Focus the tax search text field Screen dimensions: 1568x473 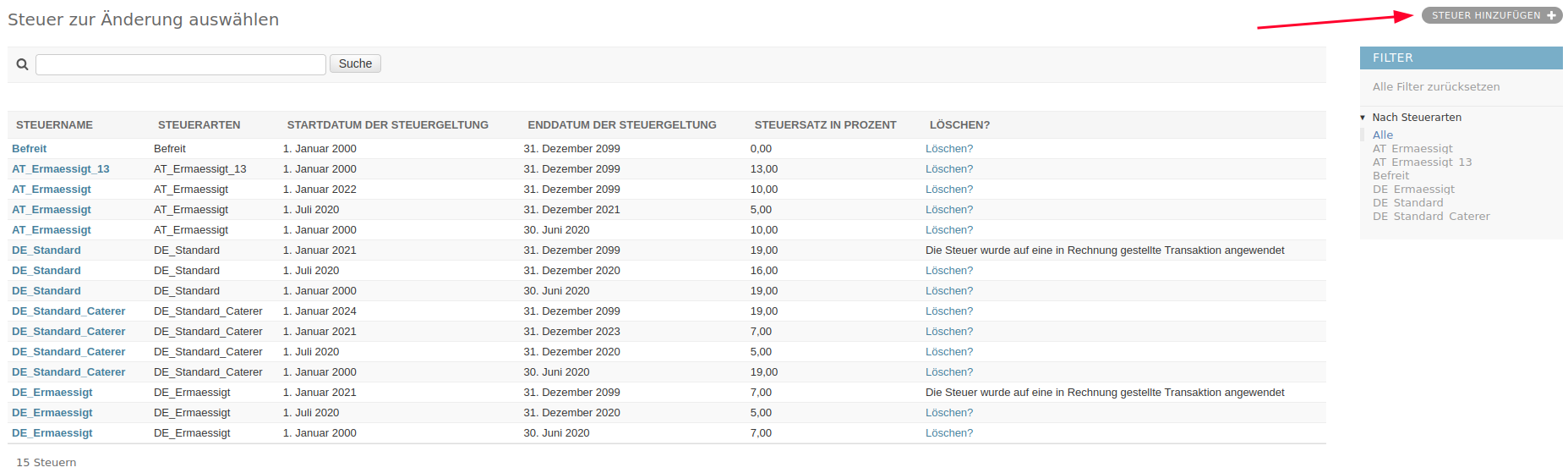(x=180, y=64)
